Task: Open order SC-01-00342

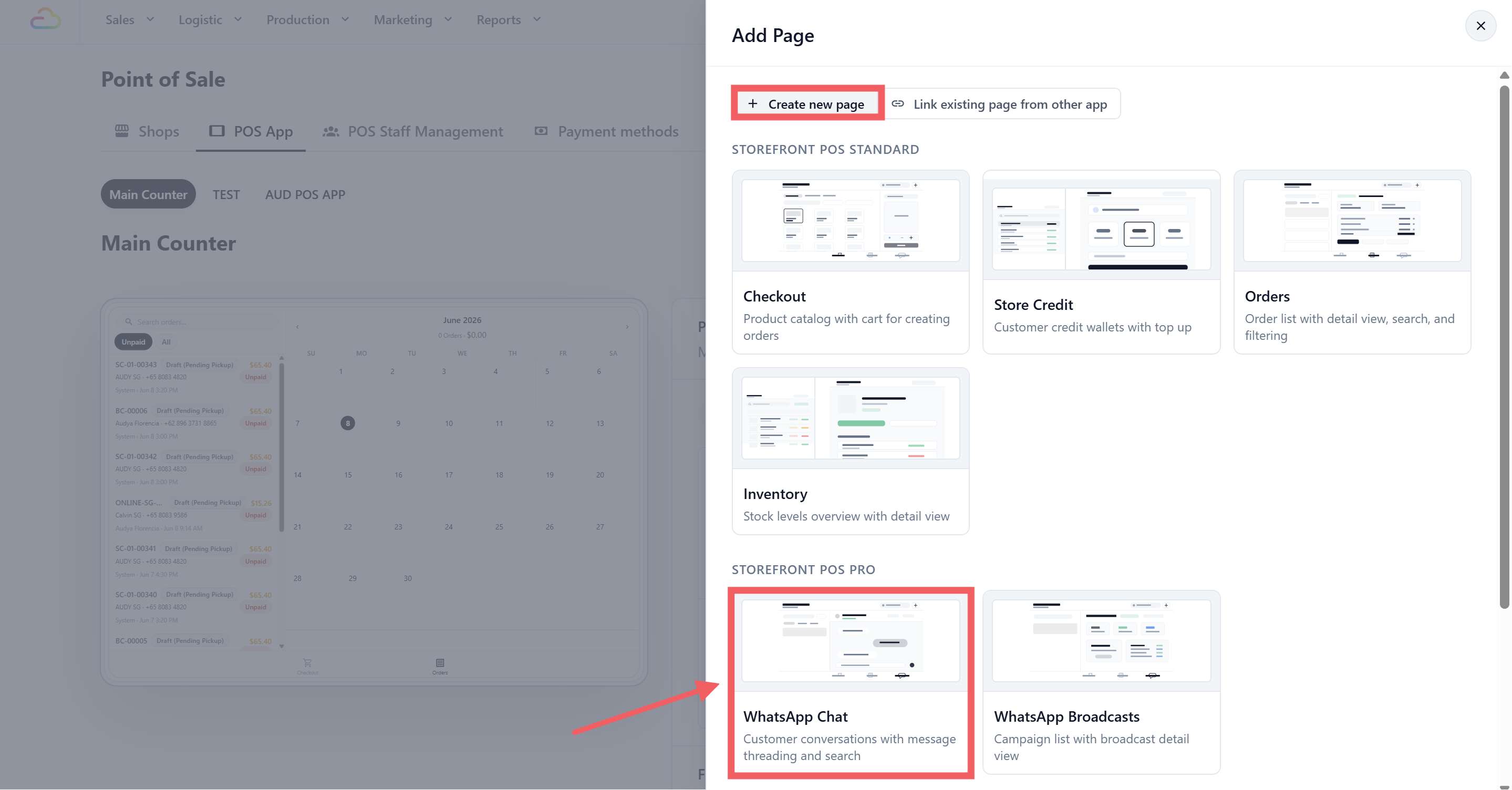Action: (194, 469)
